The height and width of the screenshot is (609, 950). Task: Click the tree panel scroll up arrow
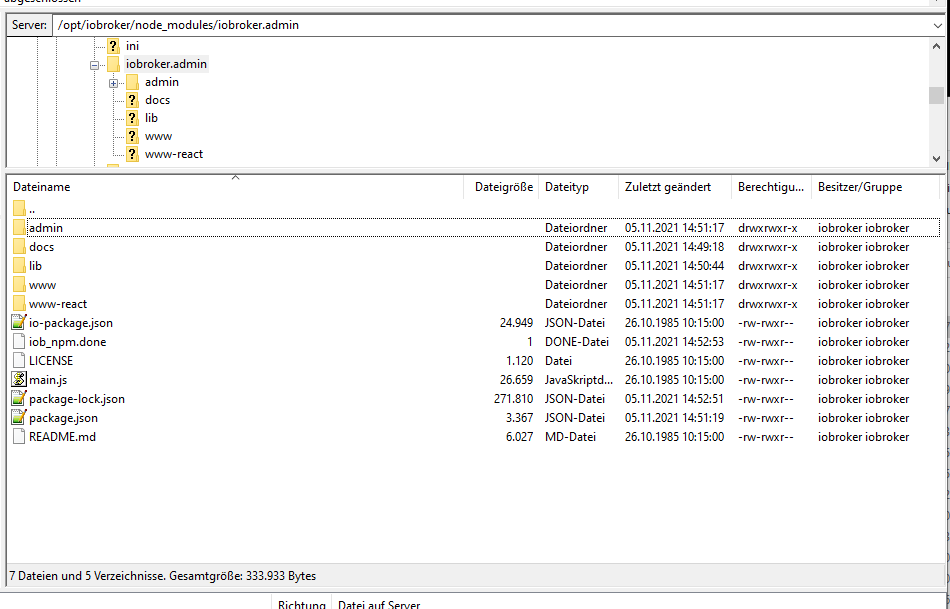pyautogui.click(x=937, y=46)
